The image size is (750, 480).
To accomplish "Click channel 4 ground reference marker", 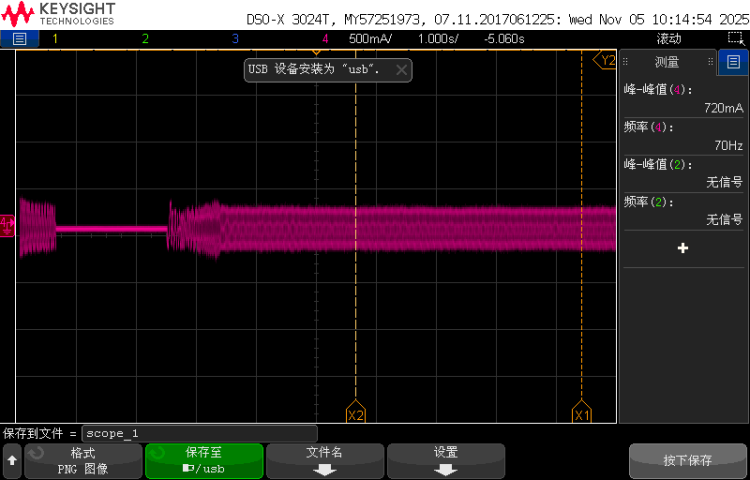I will coord(7,222).
